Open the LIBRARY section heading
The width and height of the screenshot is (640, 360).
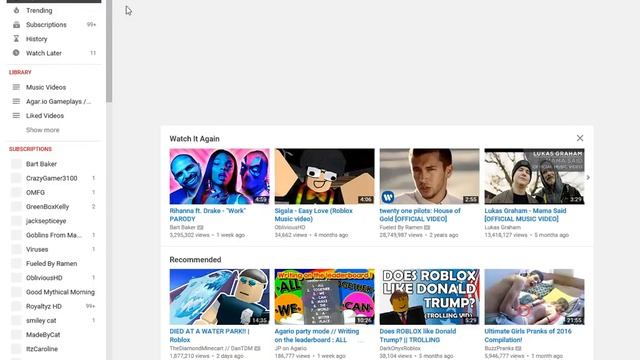20,72
